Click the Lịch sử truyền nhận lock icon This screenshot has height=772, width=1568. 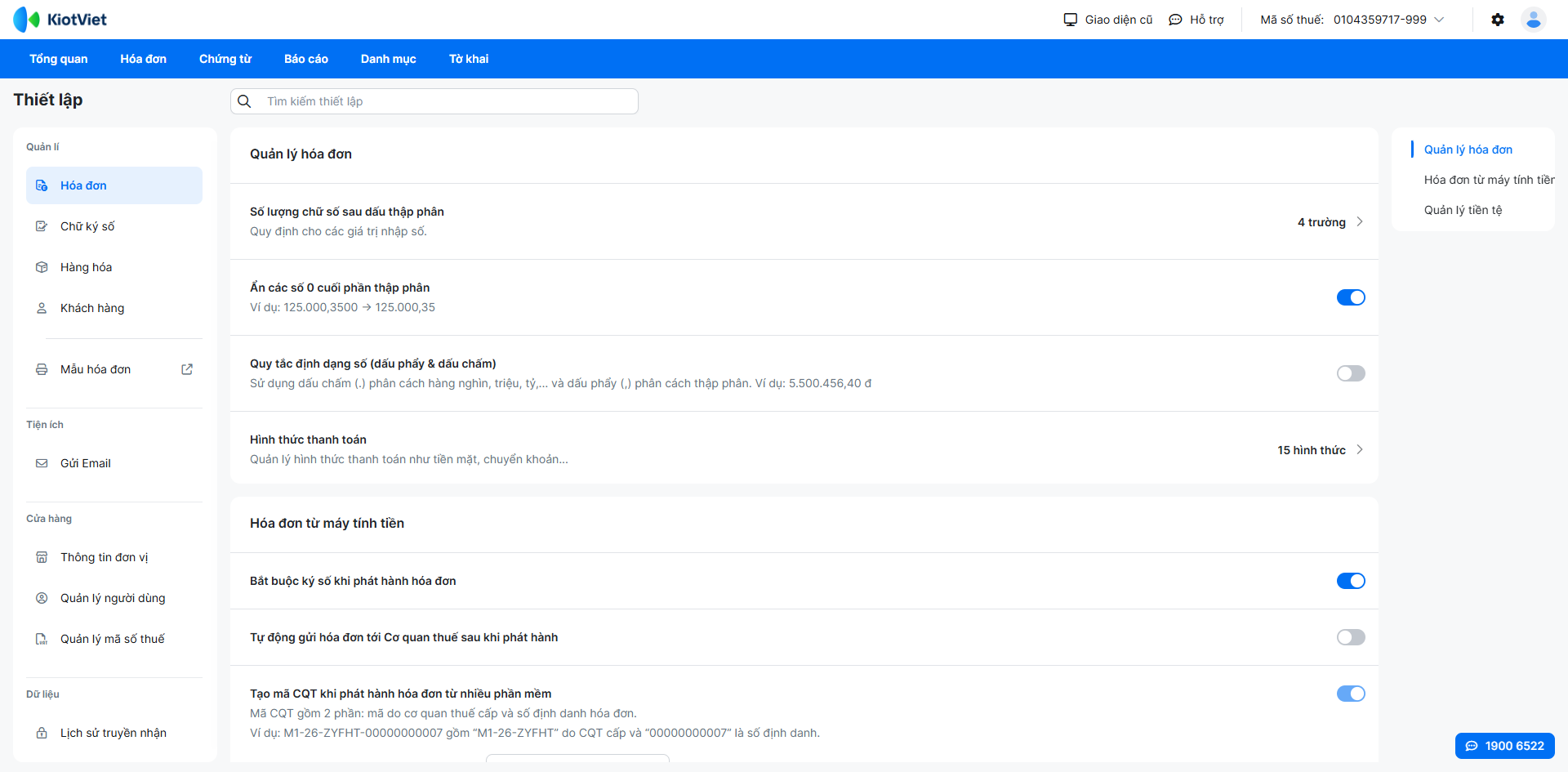42,733
